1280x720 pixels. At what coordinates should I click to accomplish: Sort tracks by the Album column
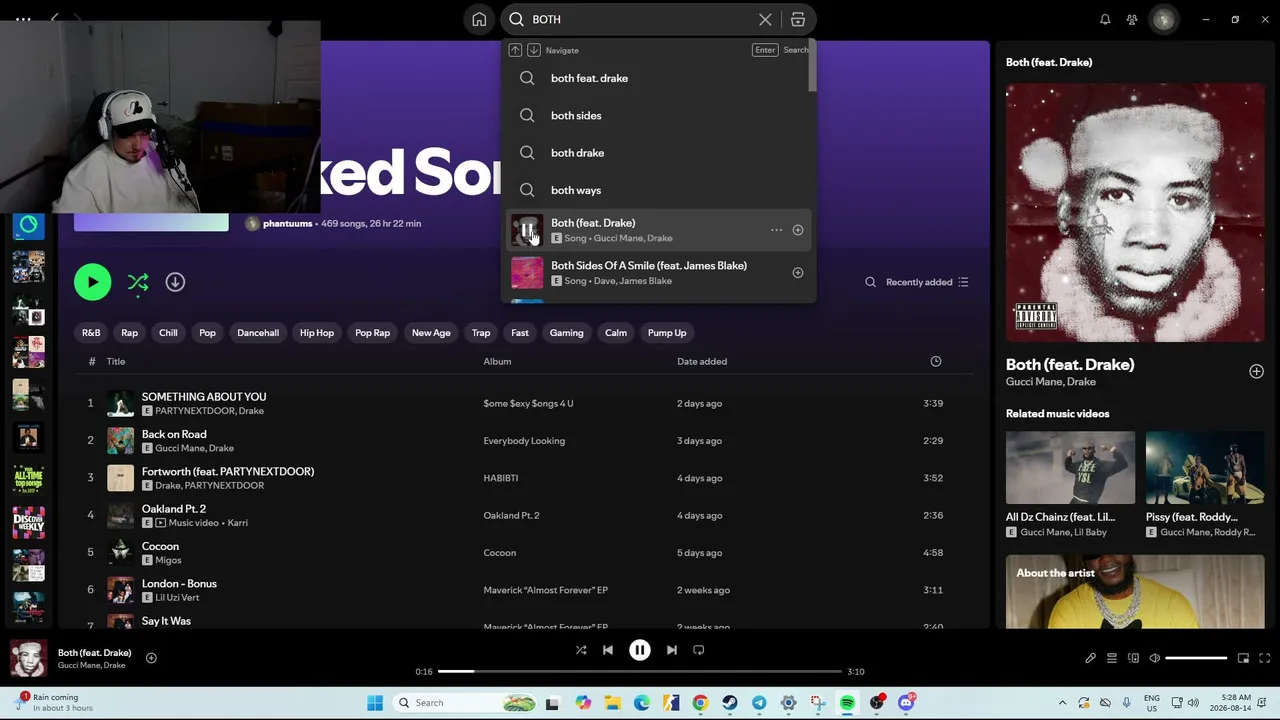(497, 361)
